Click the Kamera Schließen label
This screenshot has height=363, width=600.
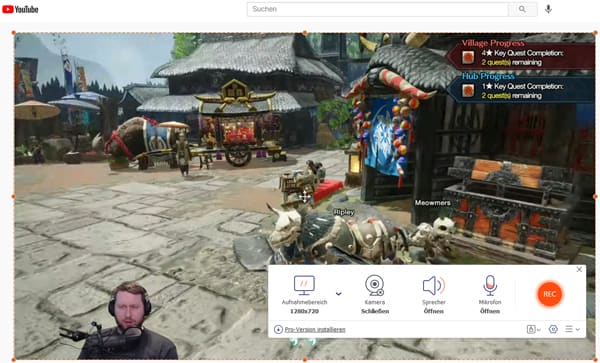pyautogui.click(x=375, y=311)
